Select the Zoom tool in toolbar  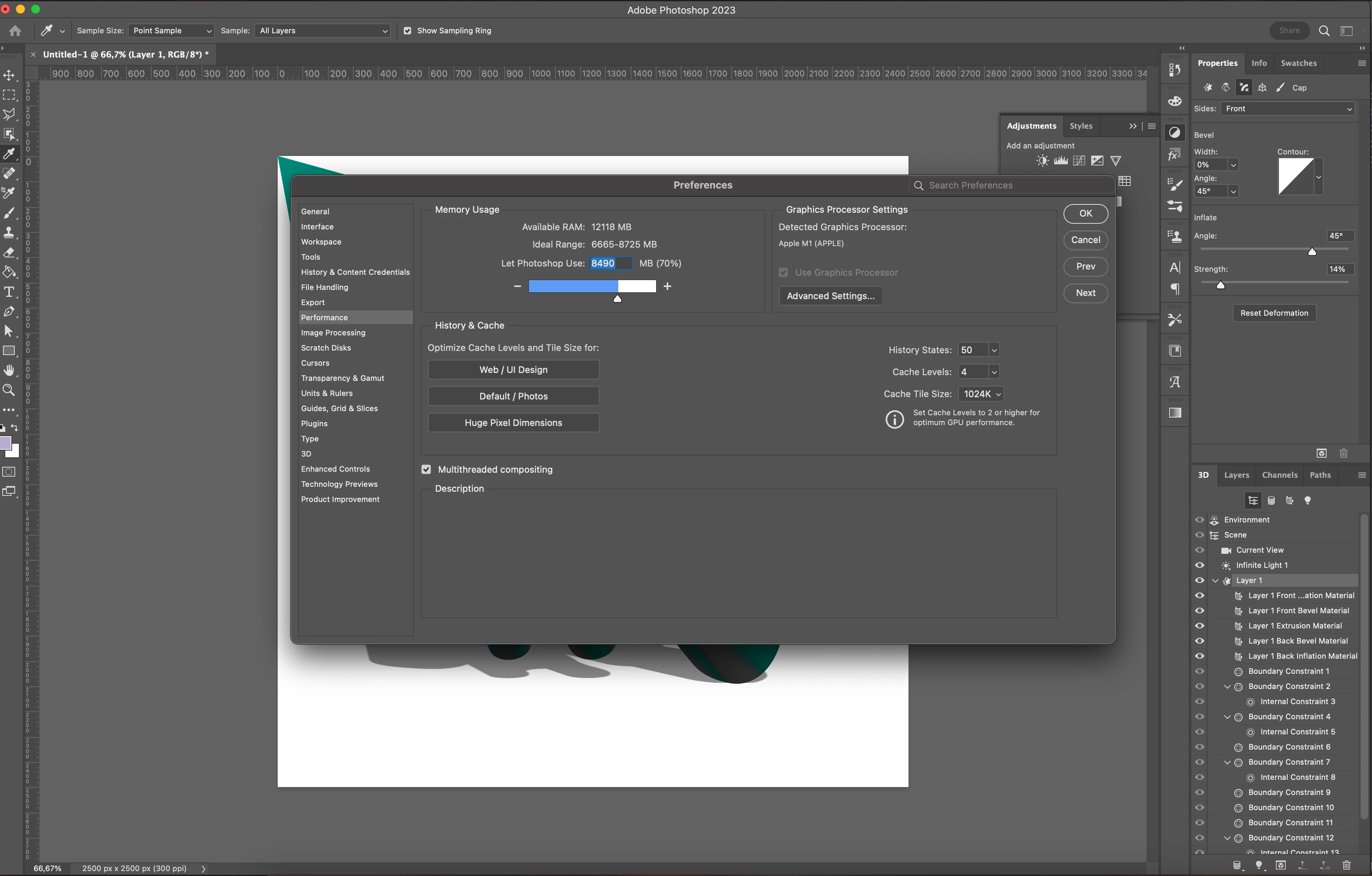coord(9,390)
